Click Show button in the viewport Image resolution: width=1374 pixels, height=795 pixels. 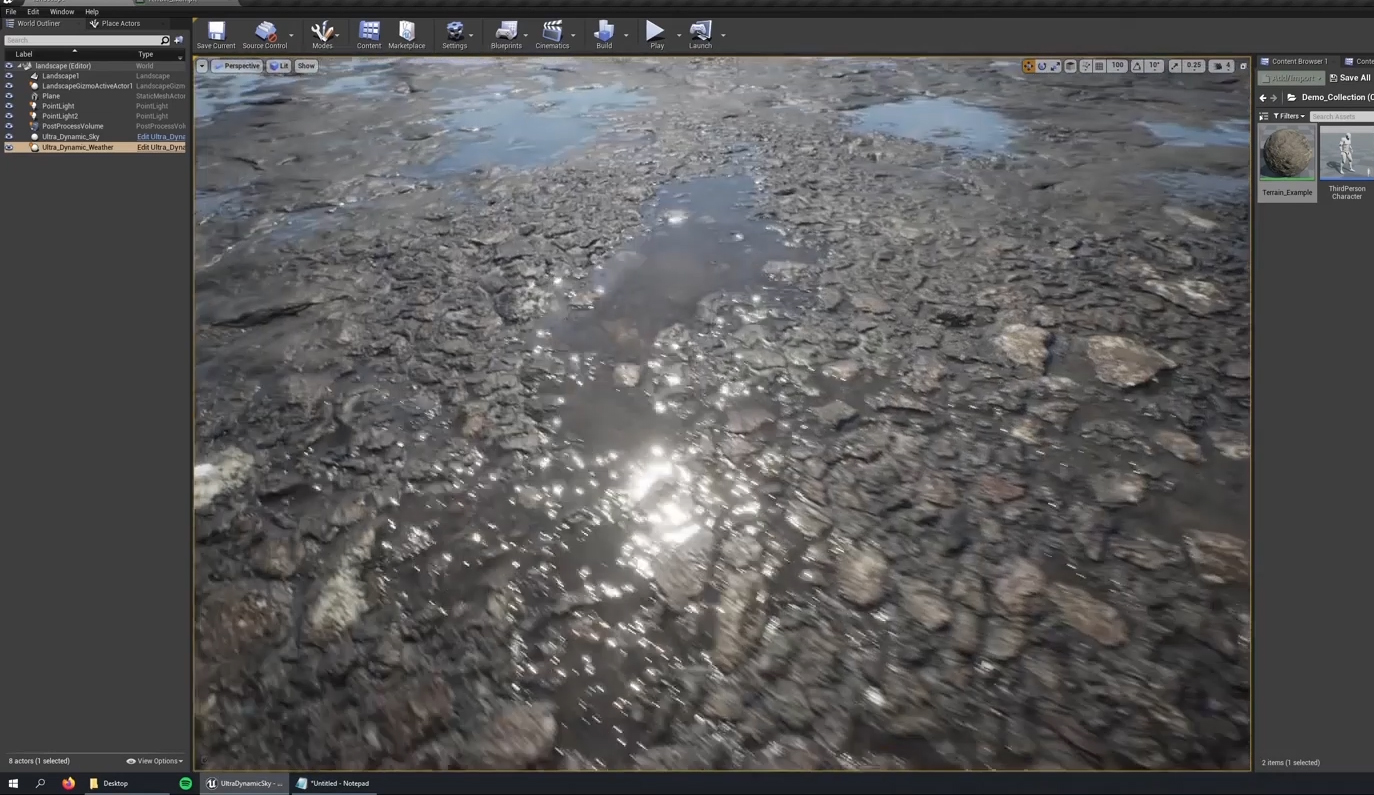(x=306, y=66)
